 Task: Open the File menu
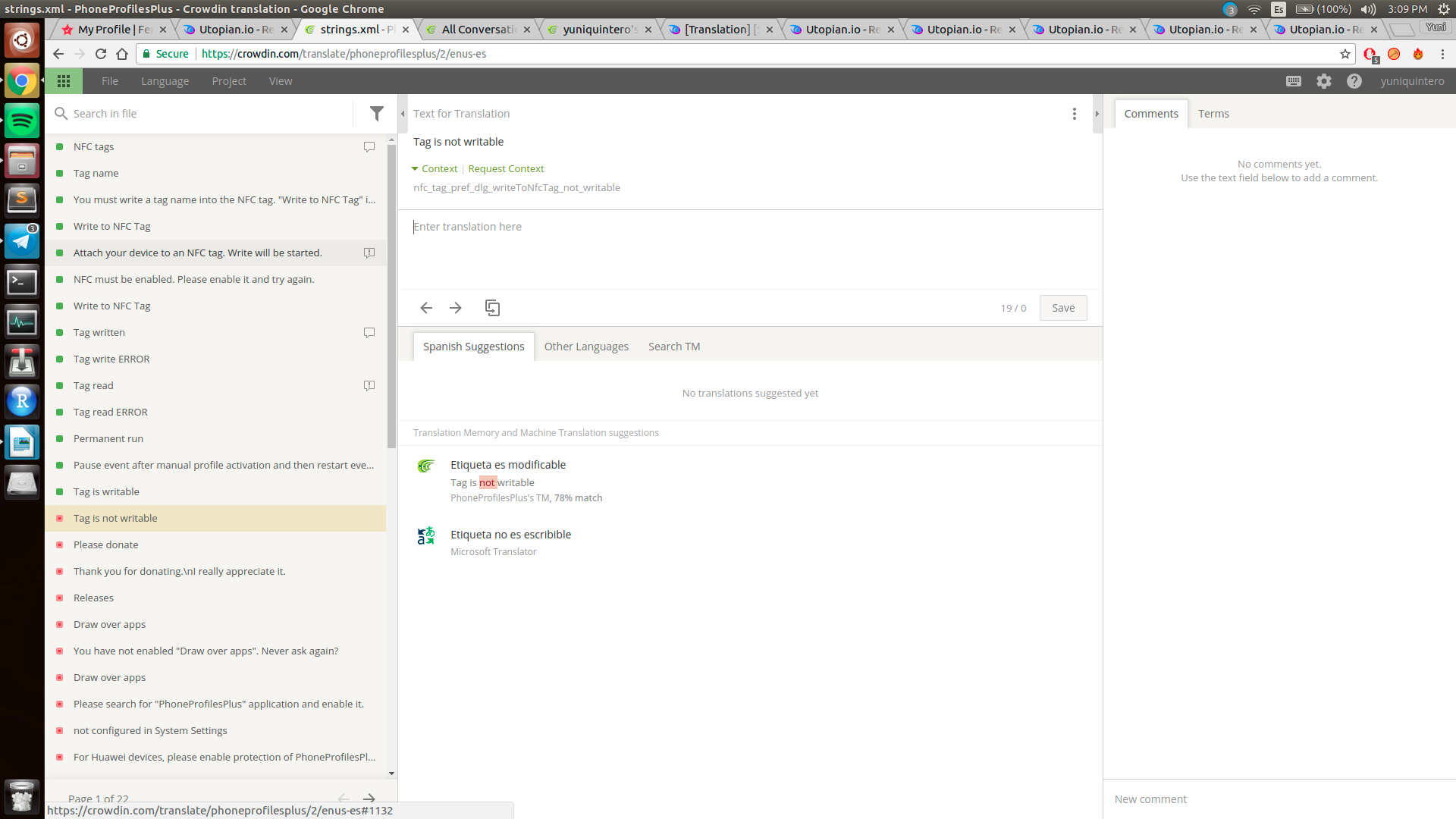pos(110,81)
